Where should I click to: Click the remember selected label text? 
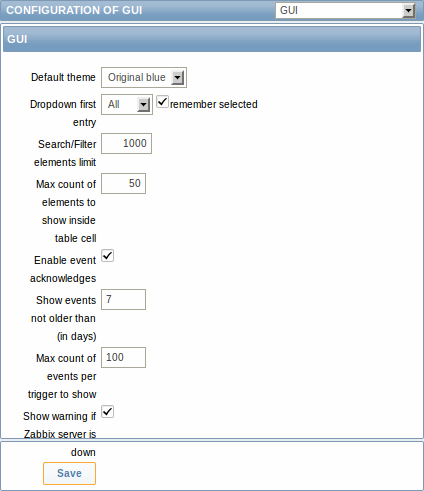tap(214, 104)
